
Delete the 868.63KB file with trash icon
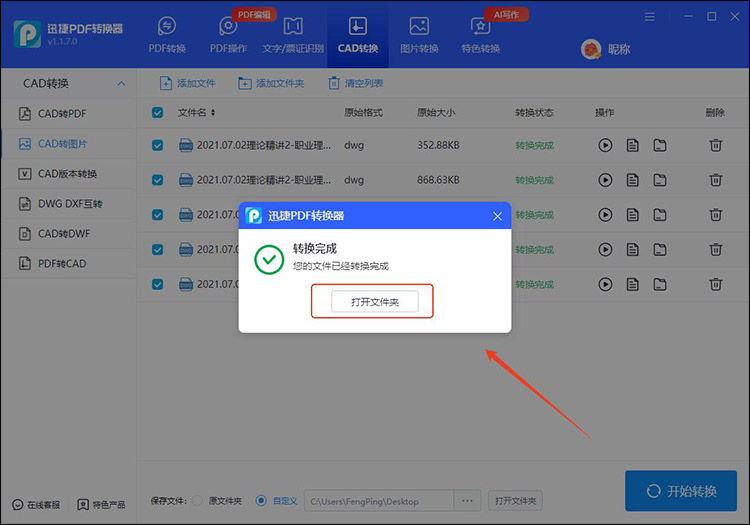(x=716, y=180)
